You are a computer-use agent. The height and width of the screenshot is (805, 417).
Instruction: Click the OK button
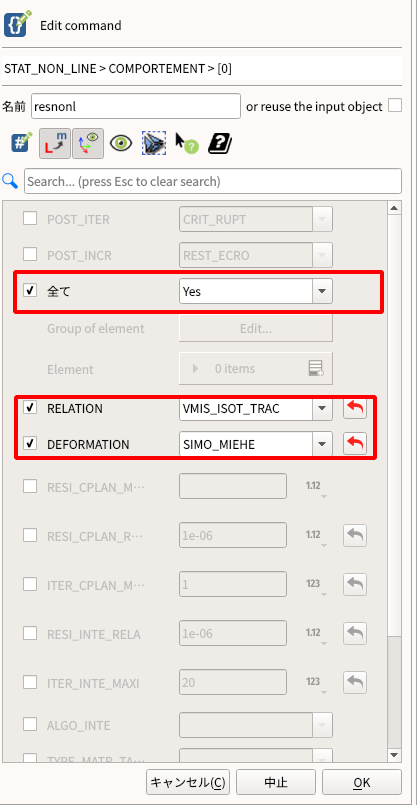pos(362,782)
